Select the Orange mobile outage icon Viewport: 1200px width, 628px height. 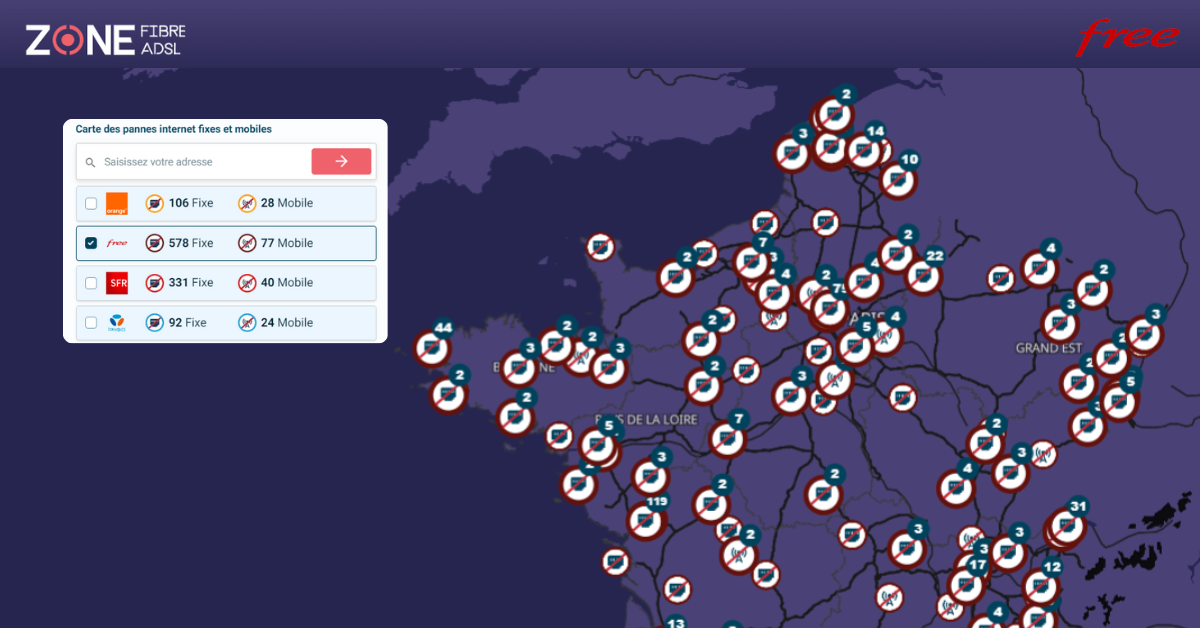(x=247, y=203)
